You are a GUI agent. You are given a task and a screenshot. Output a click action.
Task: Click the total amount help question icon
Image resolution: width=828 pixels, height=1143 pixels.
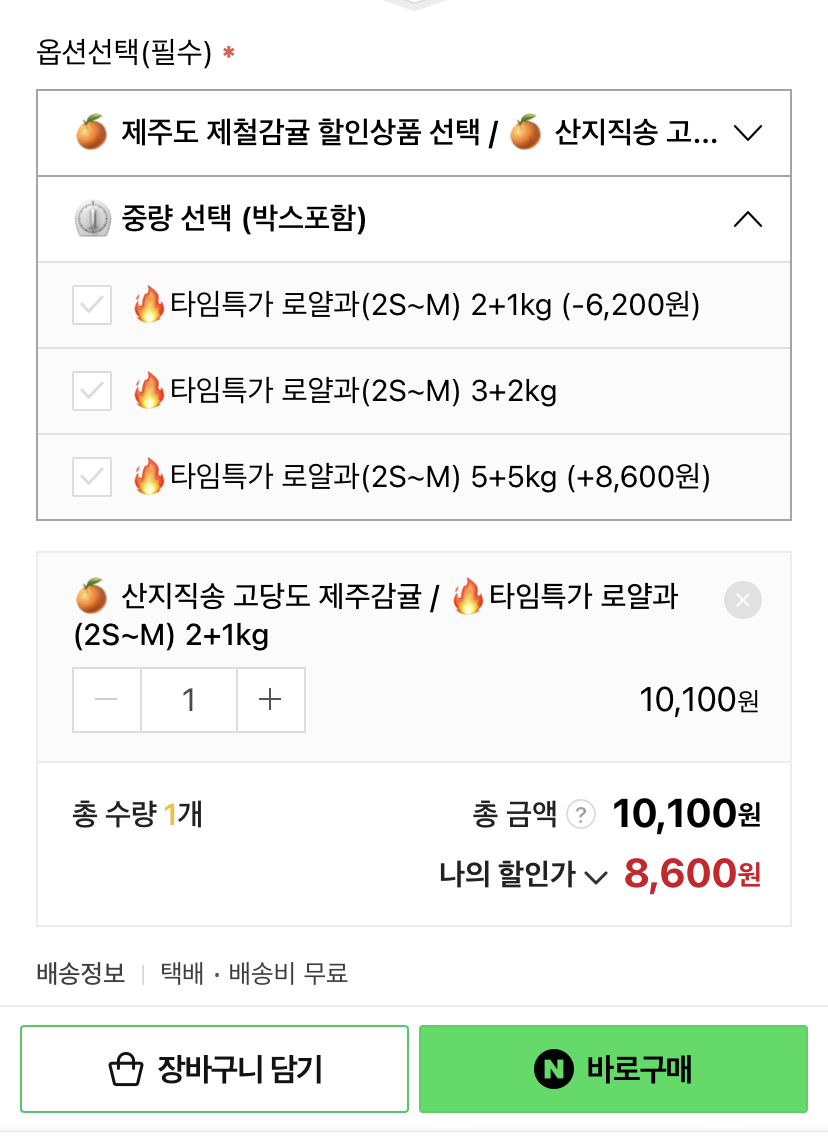[x=581, y=815]
